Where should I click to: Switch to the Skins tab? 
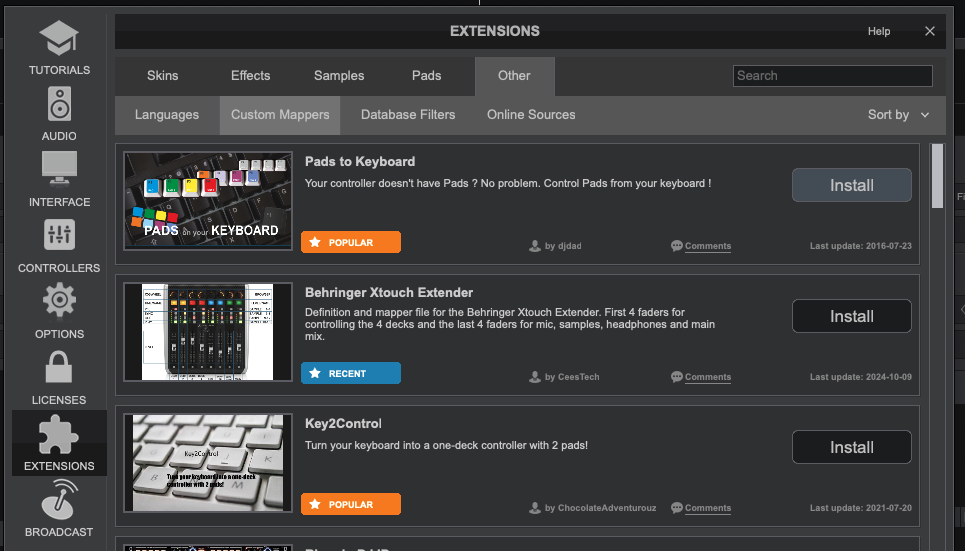tap(162, 76)
